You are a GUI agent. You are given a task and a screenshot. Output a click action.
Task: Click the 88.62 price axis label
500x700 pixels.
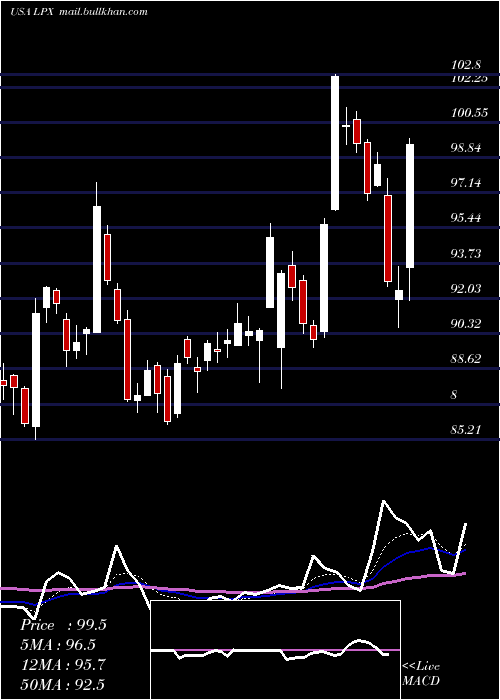466,358
